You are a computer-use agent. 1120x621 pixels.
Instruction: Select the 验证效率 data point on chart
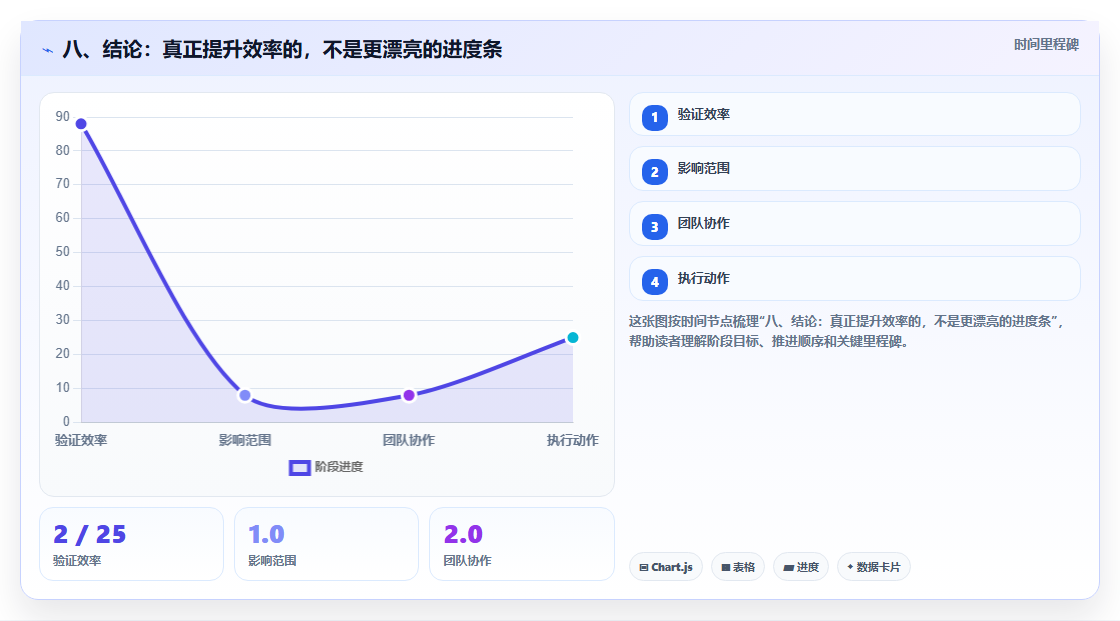click(x=81, y=124)
